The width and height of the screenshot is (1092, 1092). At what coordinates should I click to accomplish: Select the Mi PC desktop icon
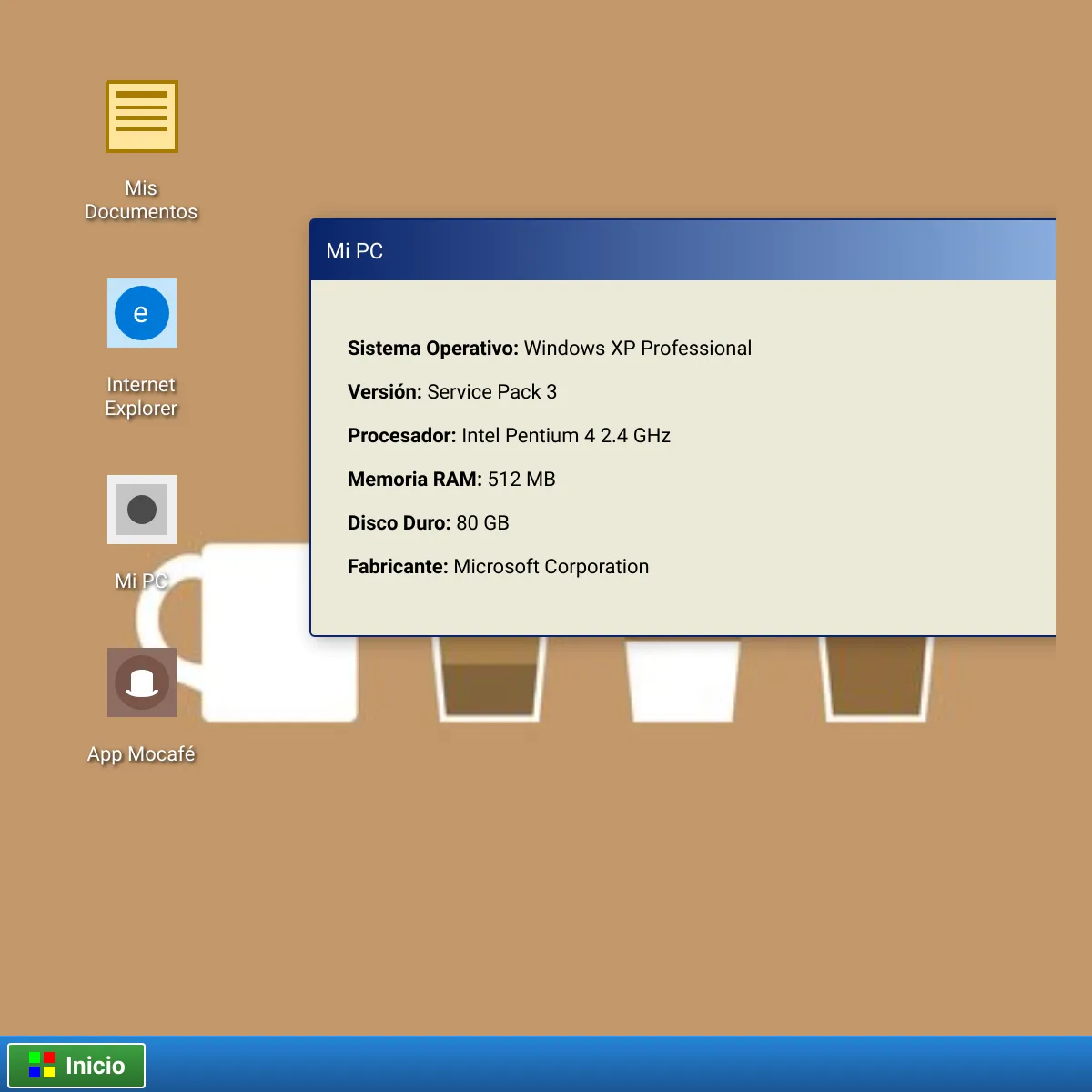[x=141, y=510]
